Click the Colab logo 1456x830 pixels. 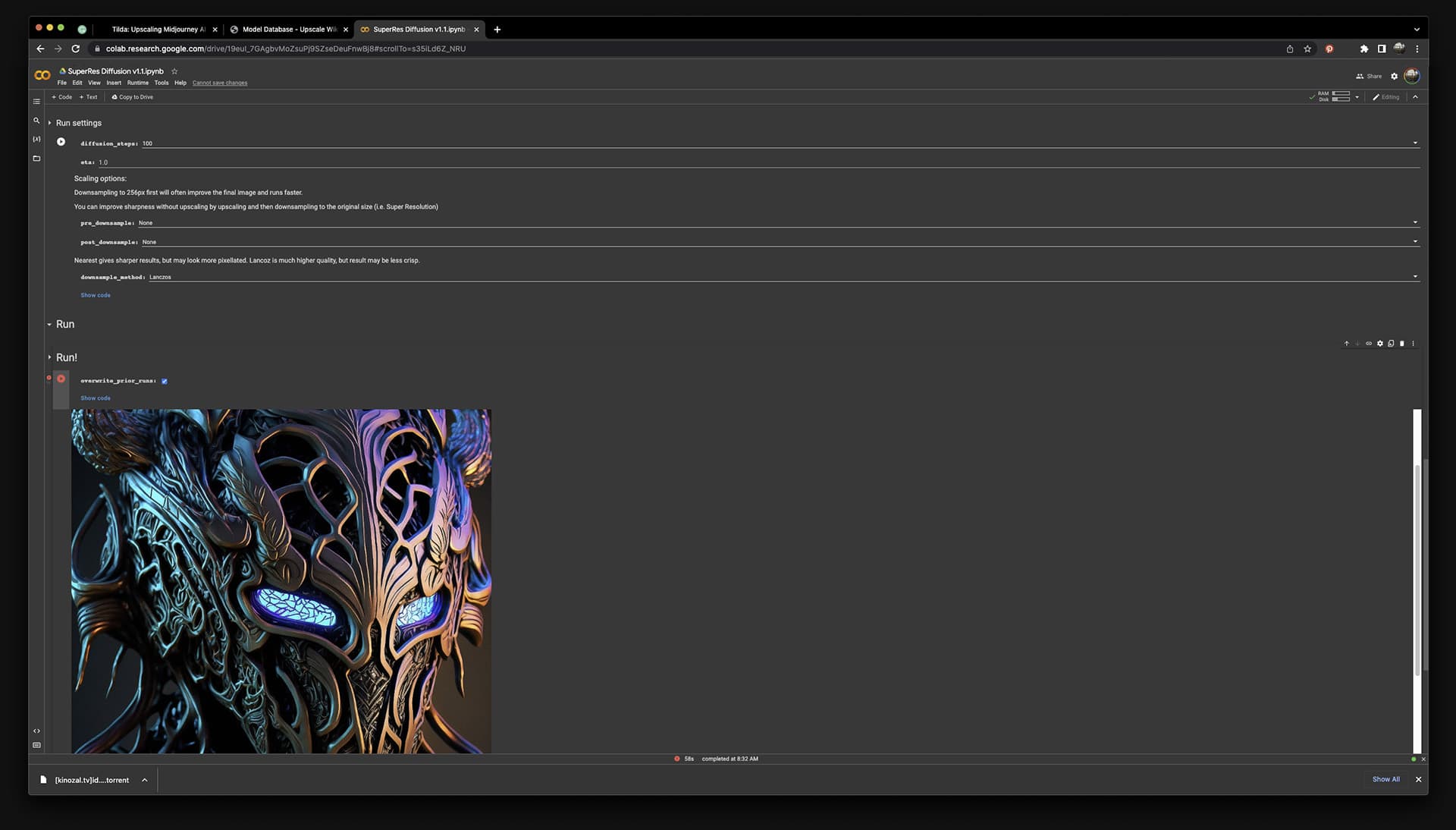pos(42,75)
